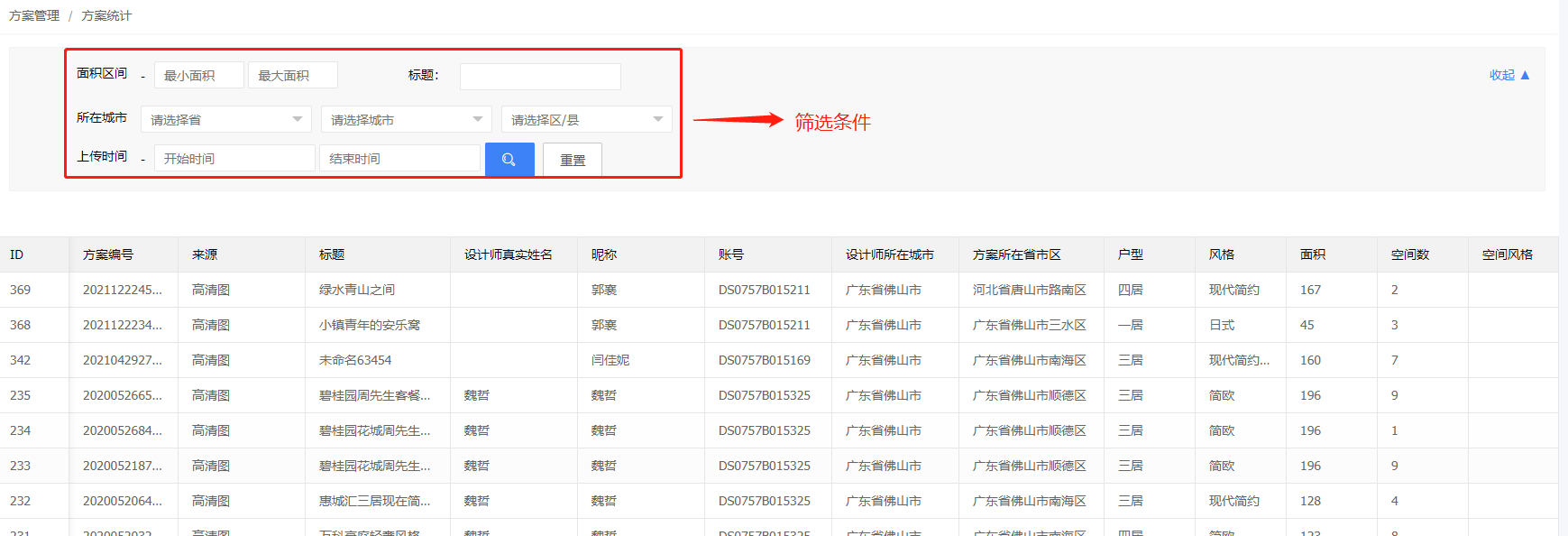Select 方案统计 breadcrumb item

pyautogui.click(x=106, y=15)
